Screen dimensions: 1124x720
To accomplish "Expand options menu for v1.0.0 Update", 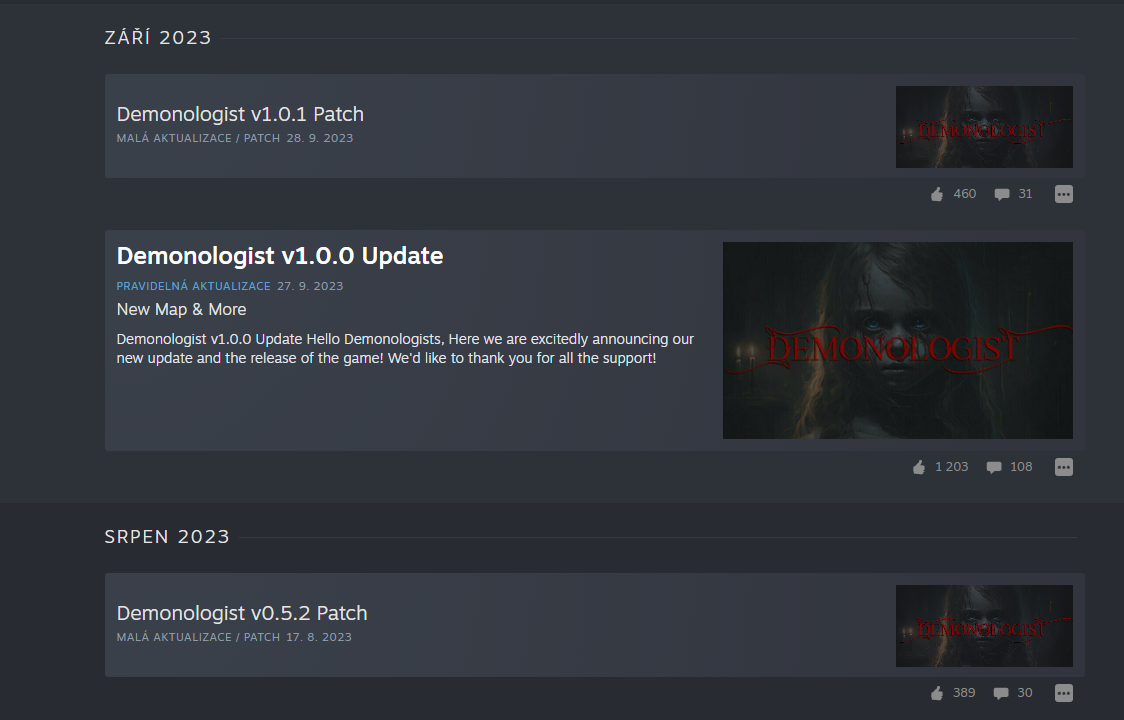I will [1064, 467].
